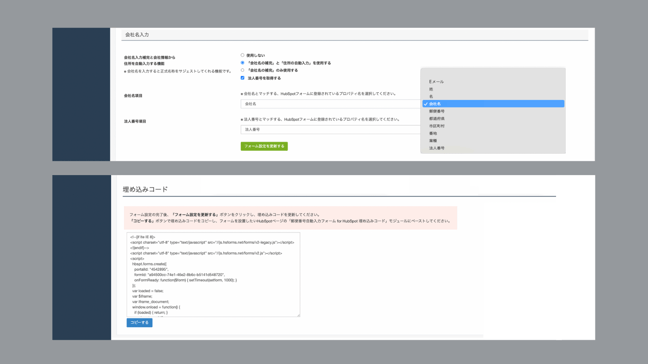This screenshot has width=648, height=364.
Task: Click the 埋め込みコード section heading
Action: click(x=145, y=189)
